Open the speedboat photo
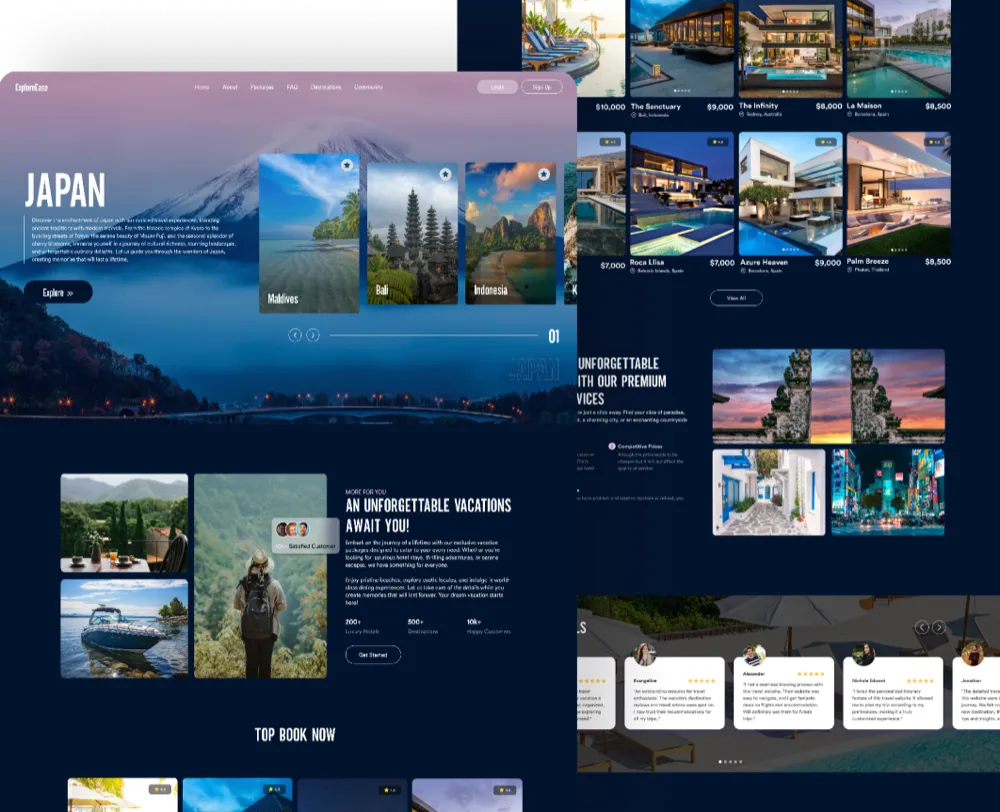Screen dimensions: 1000x812 124,628
